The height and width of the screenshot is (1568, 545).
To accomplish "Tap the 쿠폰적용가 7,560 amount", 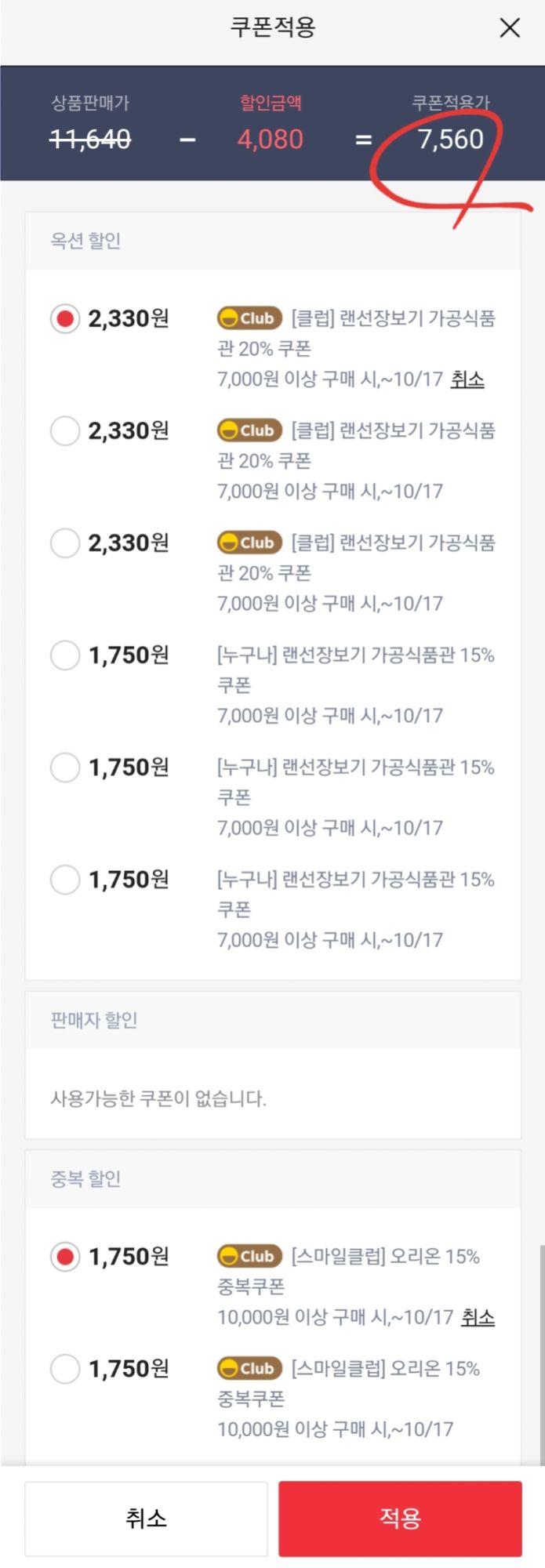I will pyautogui.click(x=450, y=140).
